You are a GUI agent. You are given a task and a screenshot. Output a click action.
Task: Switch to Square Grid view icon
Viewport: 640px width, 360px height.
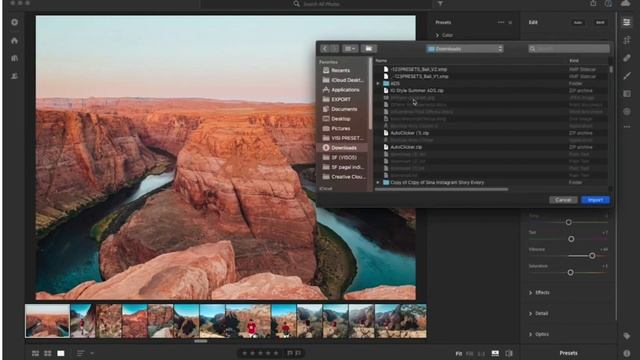coord(48,353)
